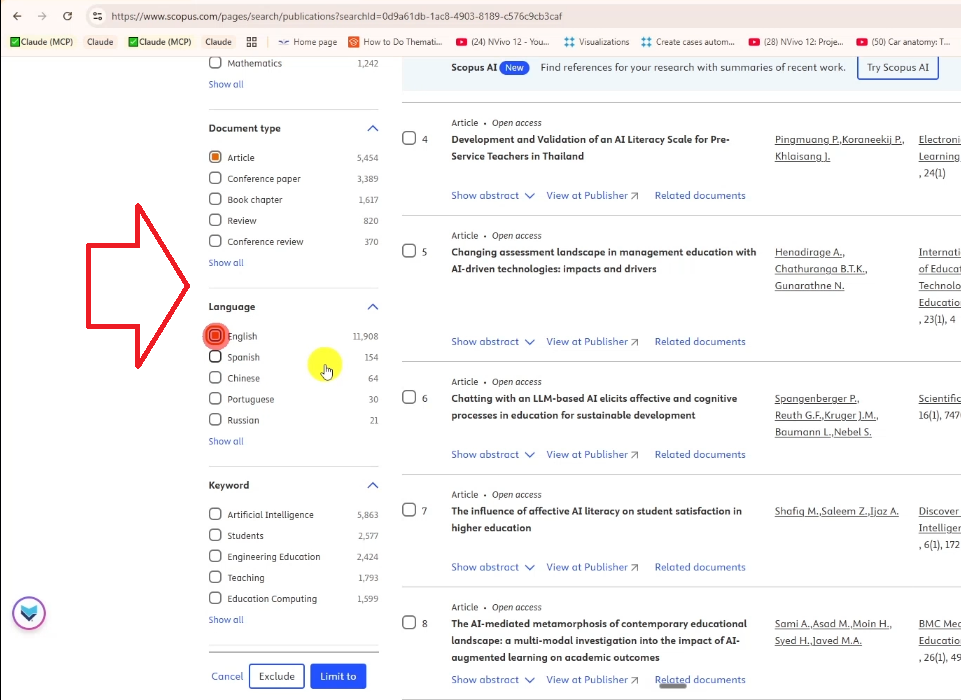Click the browser address bar URL
This screenshot has height=700, width=961.
pos(336,17)
